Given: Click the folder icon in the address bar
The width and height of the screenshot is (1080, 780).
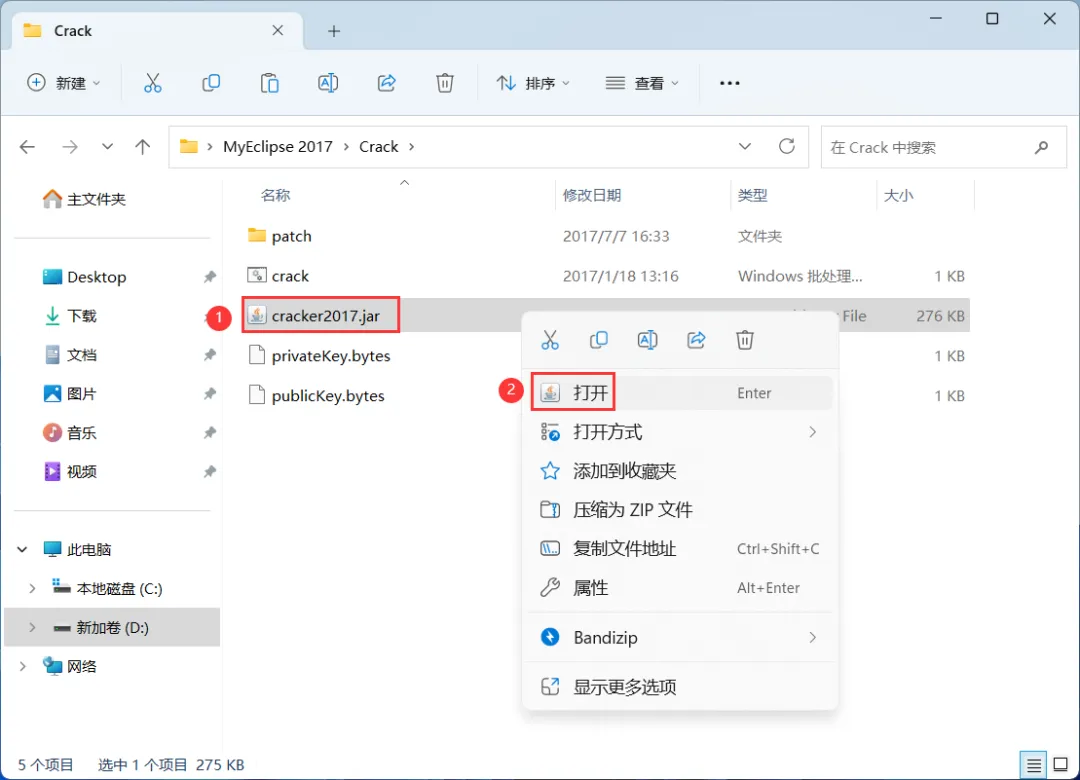Looking at the screenshot, I should (188, 146).
